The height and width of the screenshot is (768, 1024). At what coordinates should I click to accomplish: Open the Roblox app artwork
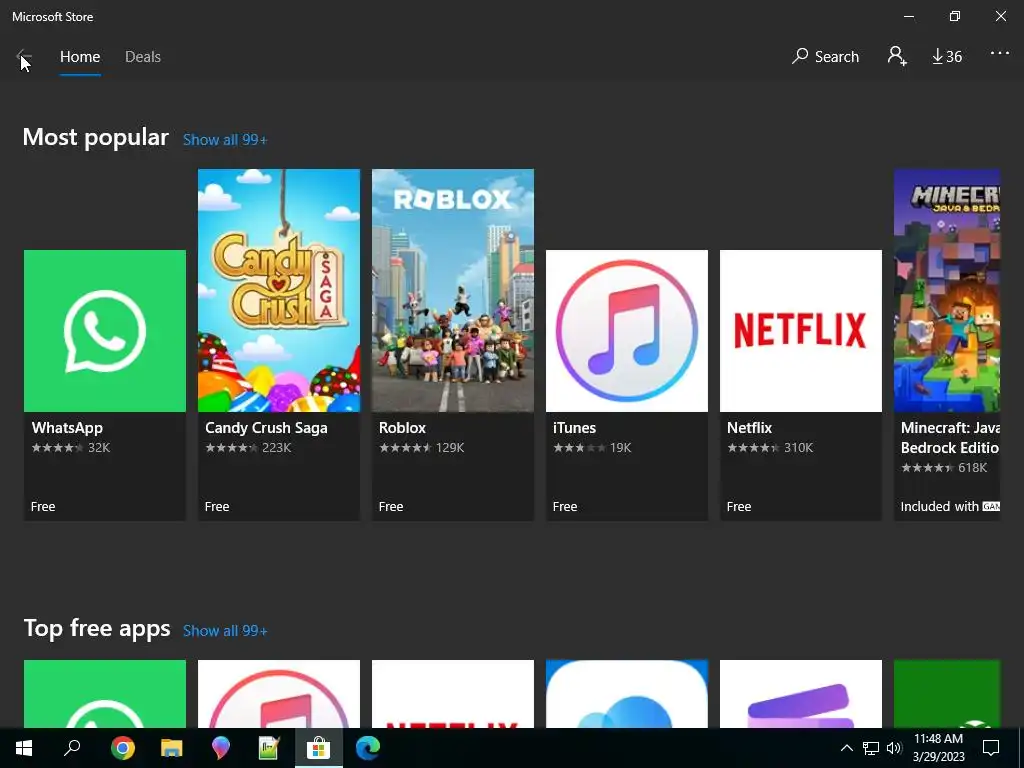pos(453,290)
